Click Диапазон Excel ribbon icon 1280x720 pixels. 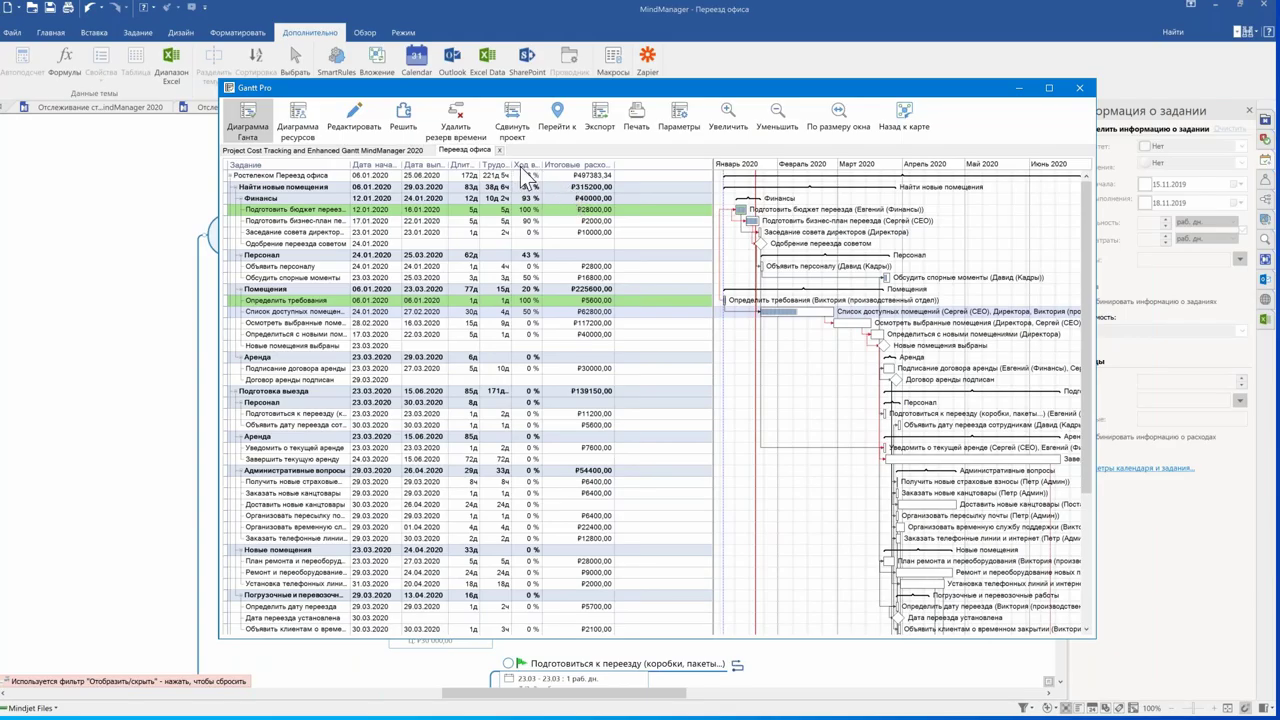point(171,56)
